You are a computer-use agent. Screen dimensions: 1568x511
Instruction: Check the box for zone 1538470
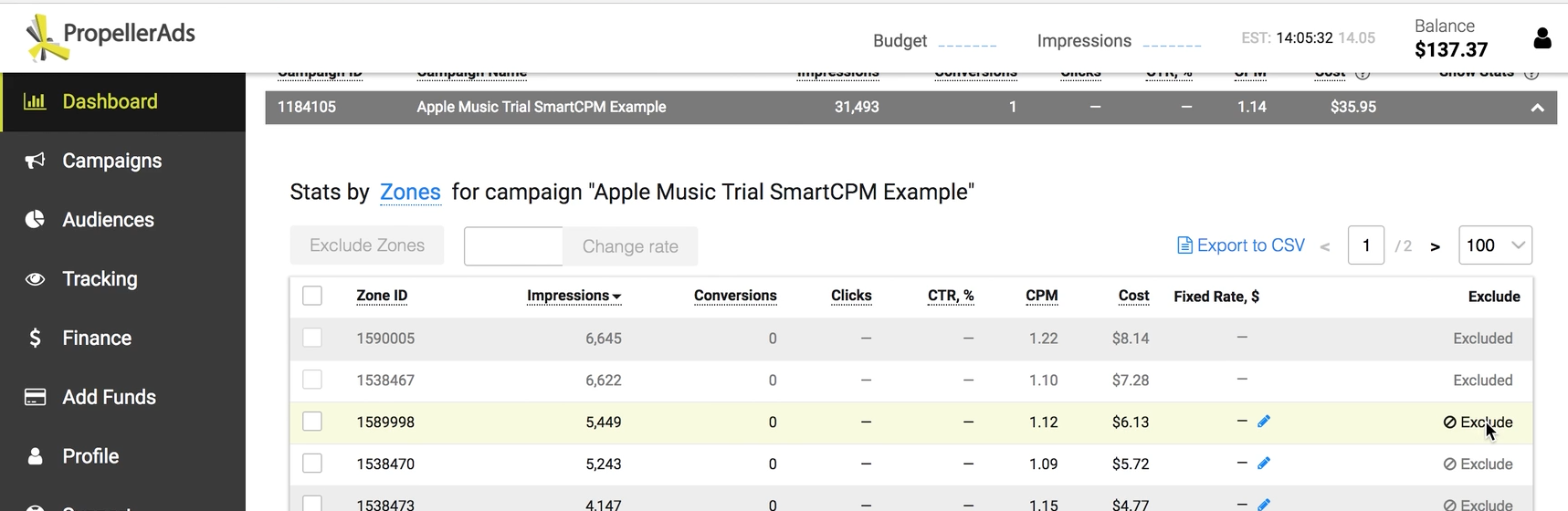(312, 464)
